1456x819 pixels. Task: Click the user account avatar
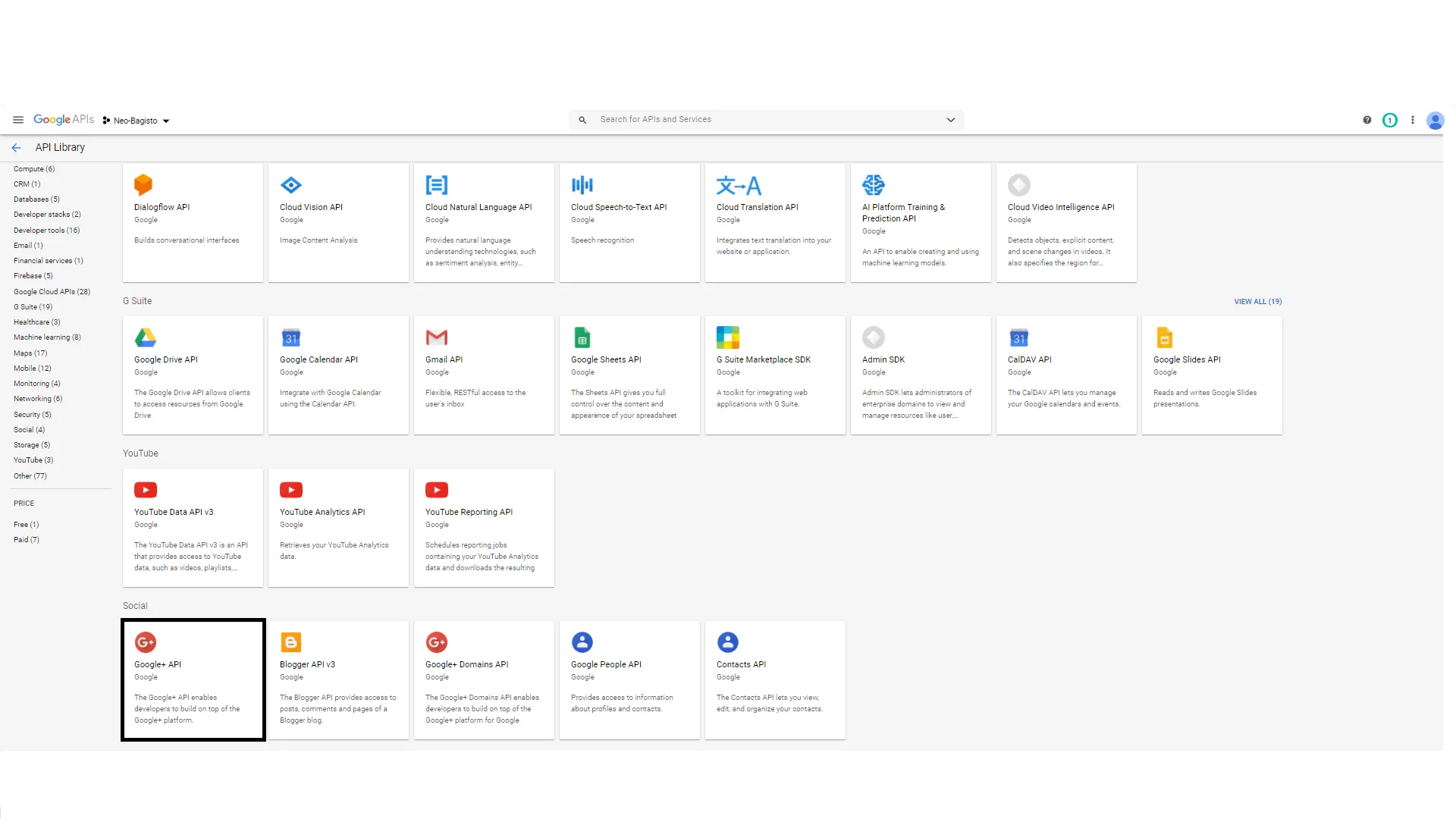[1435, 120]
